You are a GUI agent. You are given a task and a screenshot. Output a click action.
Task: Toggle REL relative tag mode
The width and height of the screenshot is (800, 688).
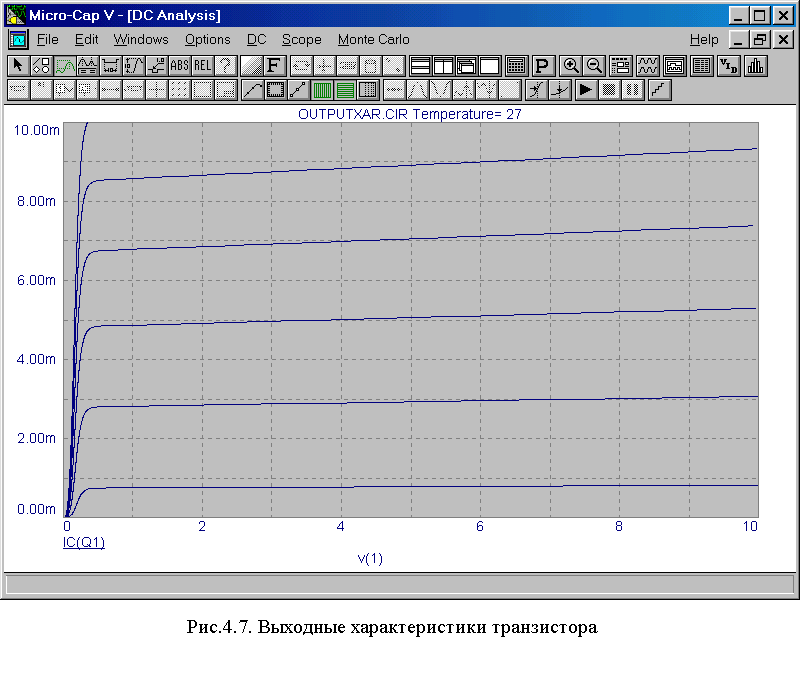coord(202,66)
